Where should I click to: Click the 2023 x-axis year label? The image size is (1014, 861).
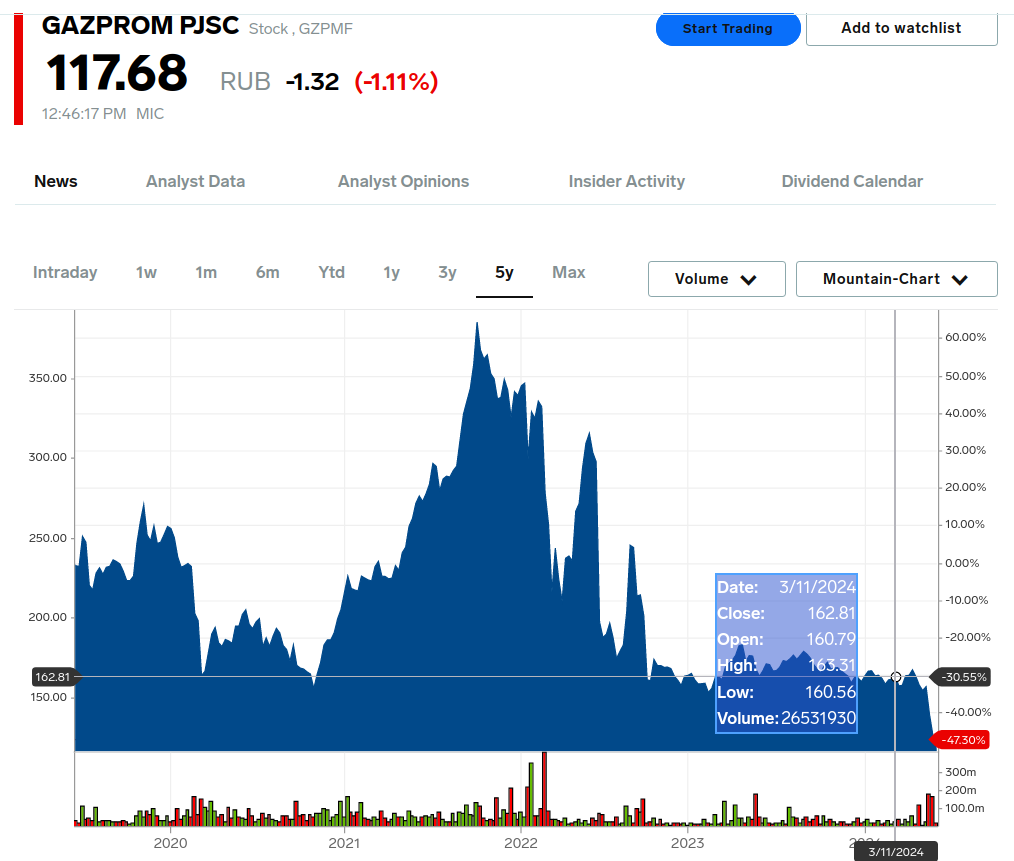[687, 843]
